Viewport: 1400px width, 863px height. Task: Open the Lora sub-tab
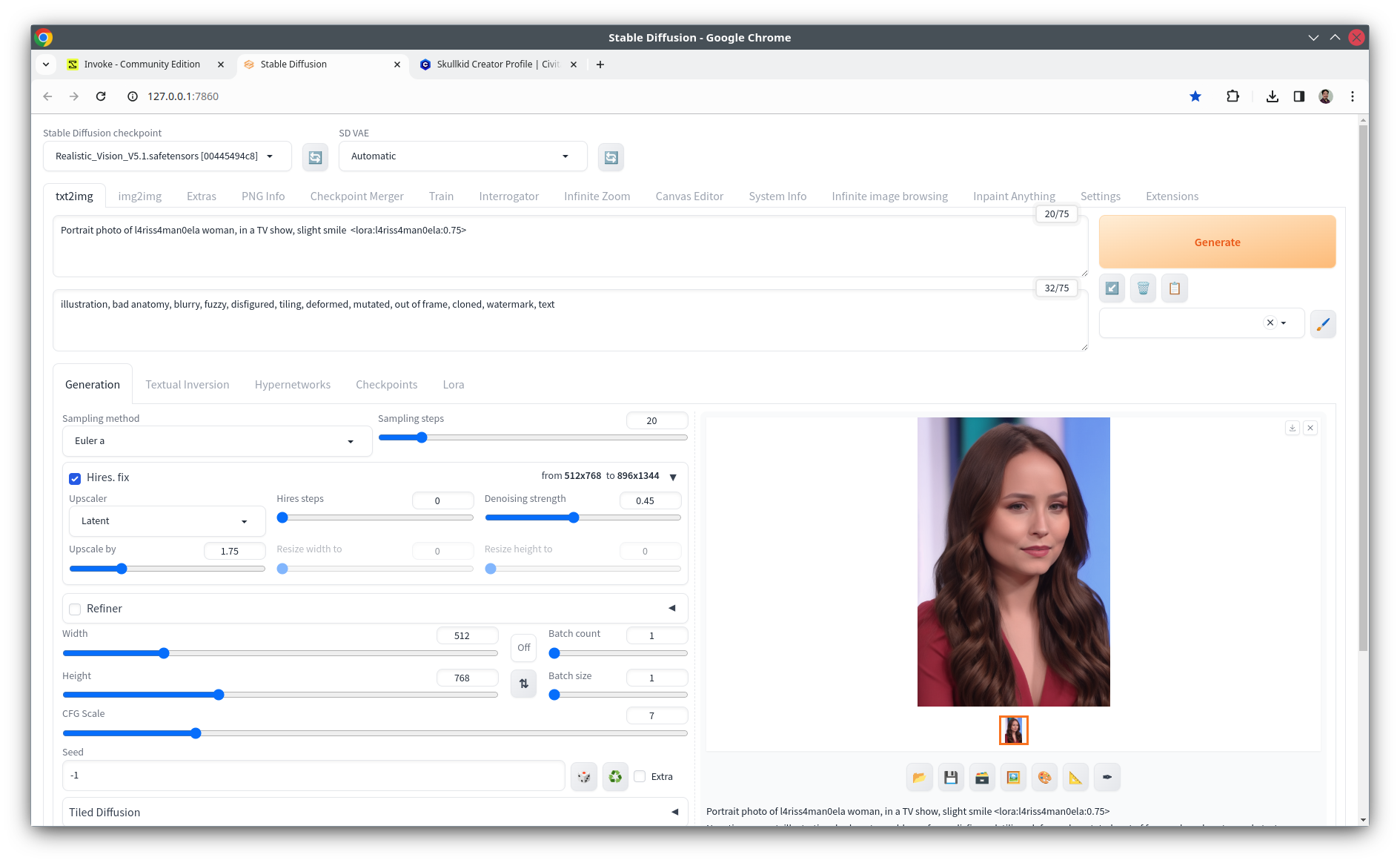[454, 385]
